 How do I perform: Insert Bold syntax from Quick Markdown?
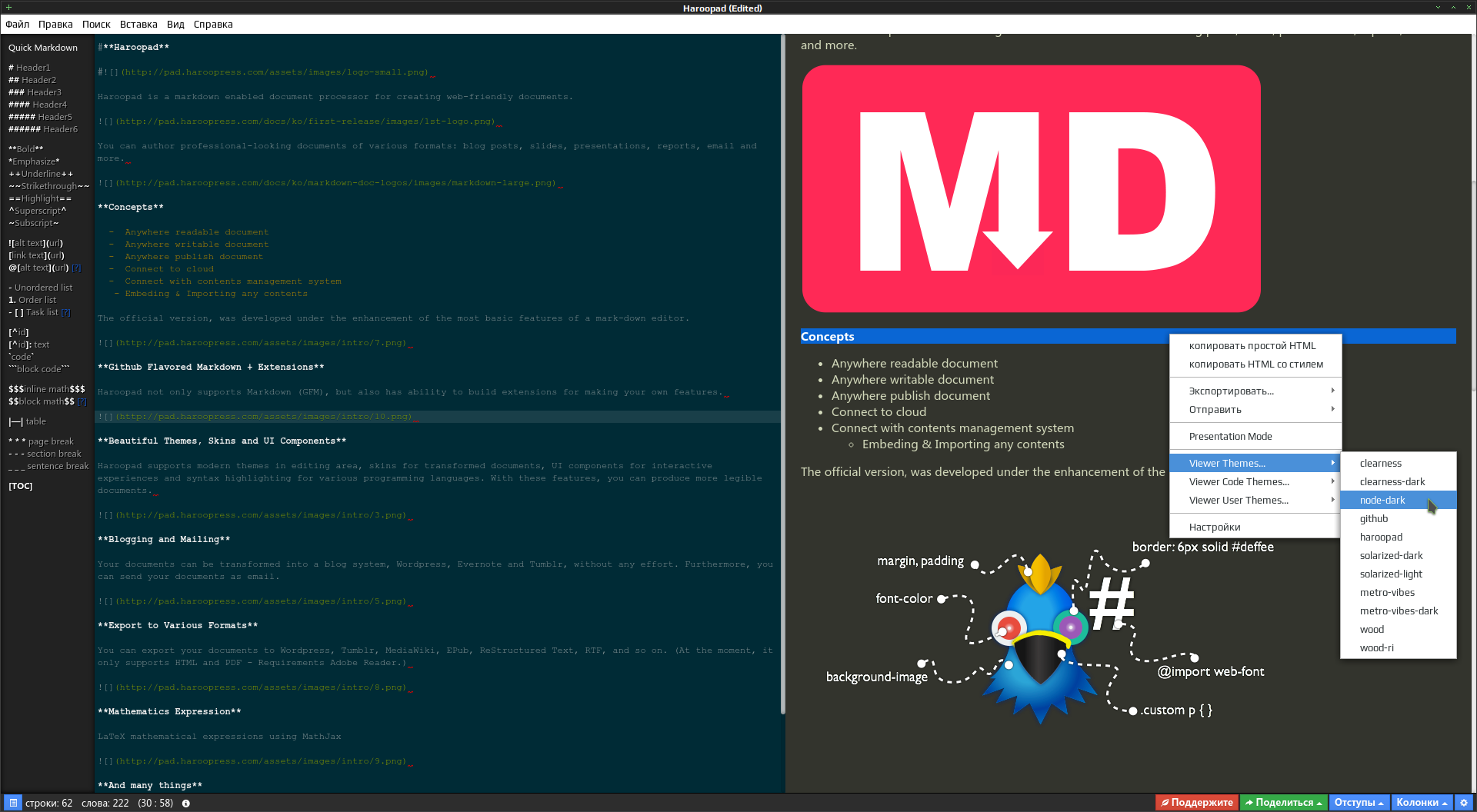26,149
